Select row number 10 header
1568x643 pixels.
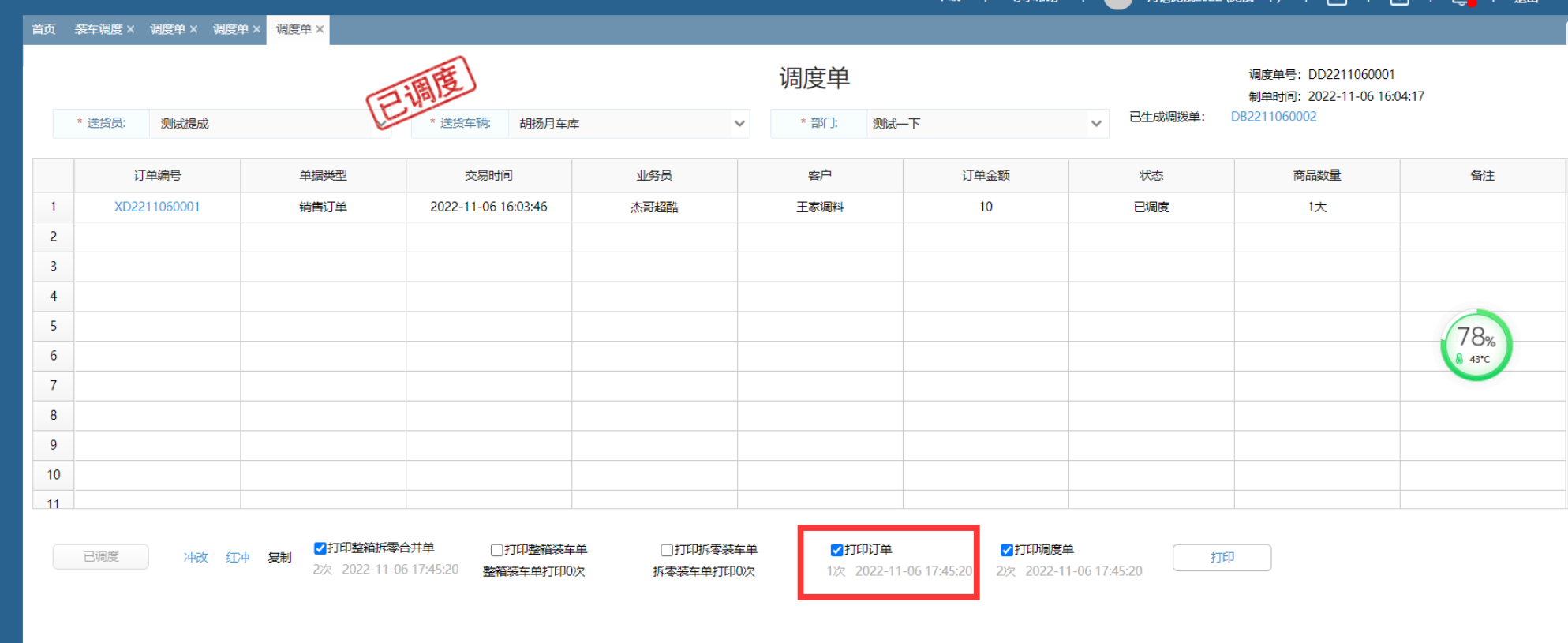[54, 475]
